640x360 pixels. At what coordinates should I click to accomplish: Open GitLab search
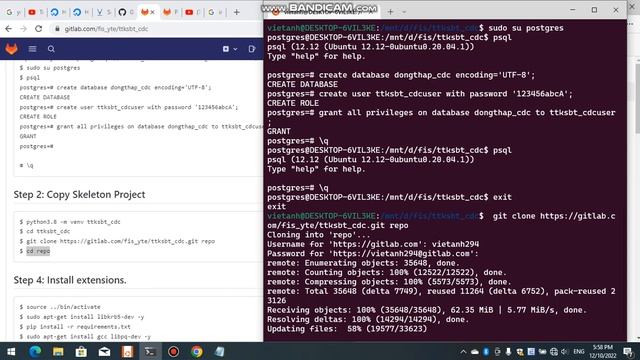click(x=51, y=49)
